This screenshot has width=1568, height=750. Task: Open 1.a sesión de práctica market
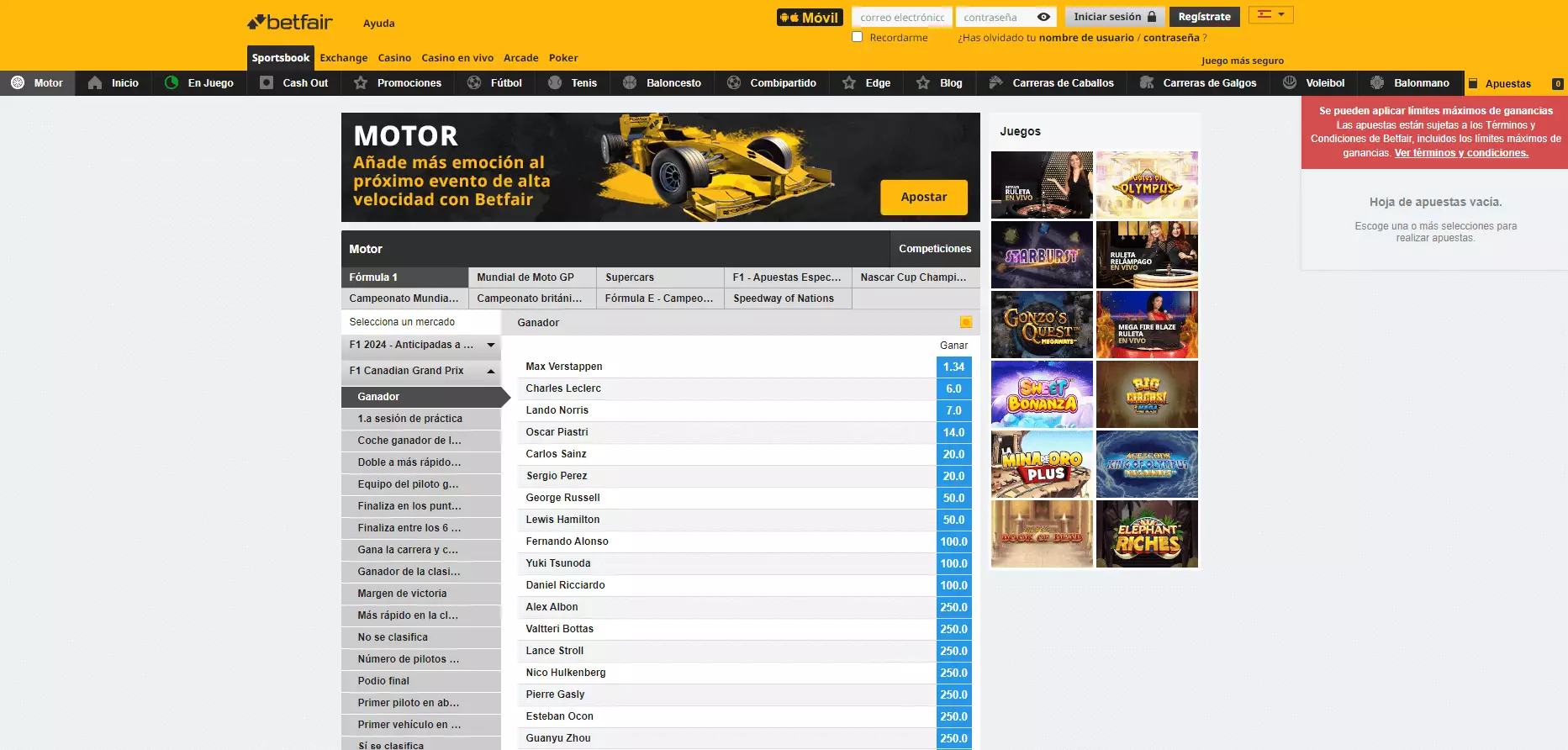(421, 419)
